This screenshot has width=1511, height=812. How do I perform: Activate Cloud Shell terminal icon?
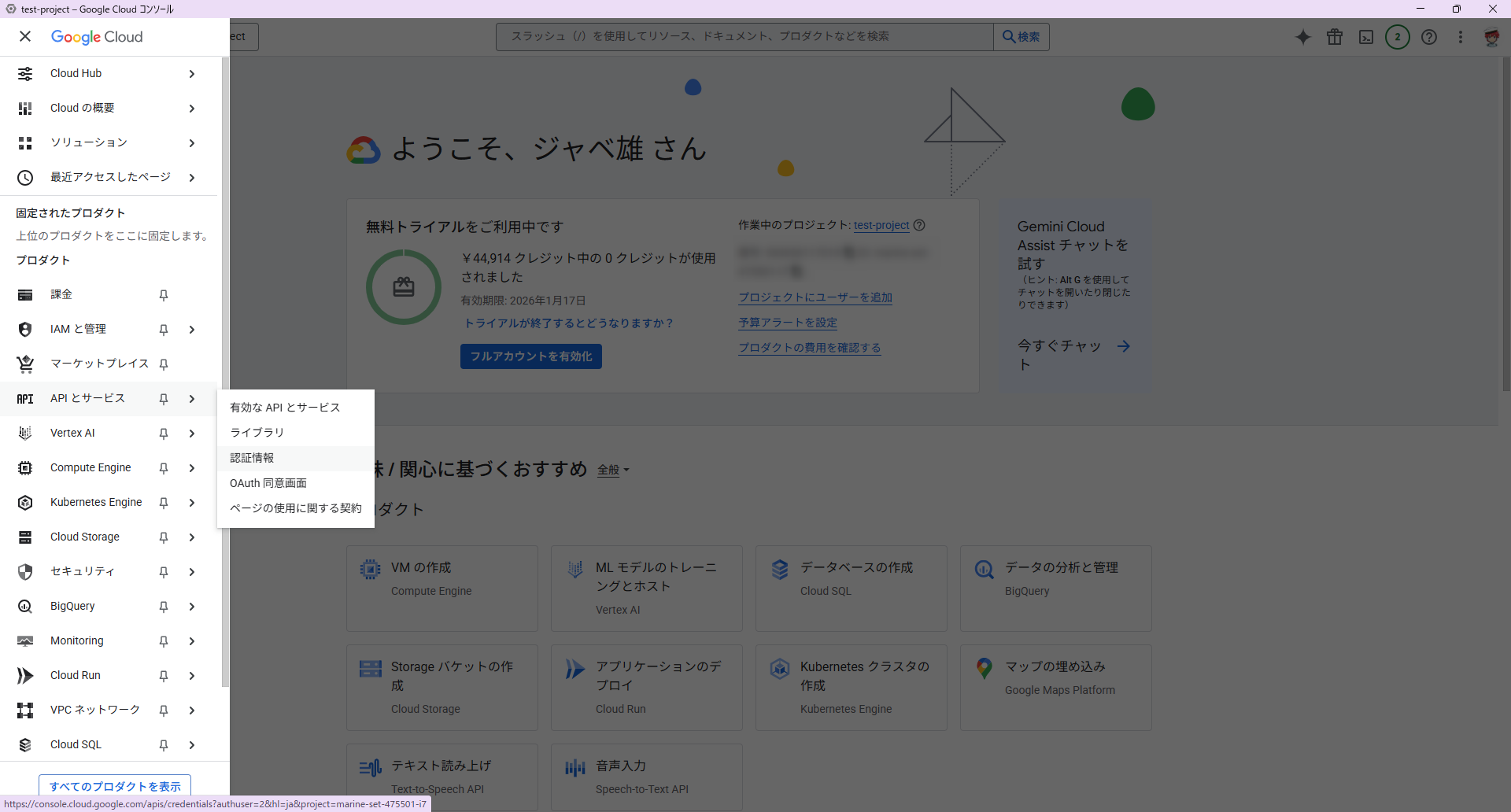[x=1366, y=37]
